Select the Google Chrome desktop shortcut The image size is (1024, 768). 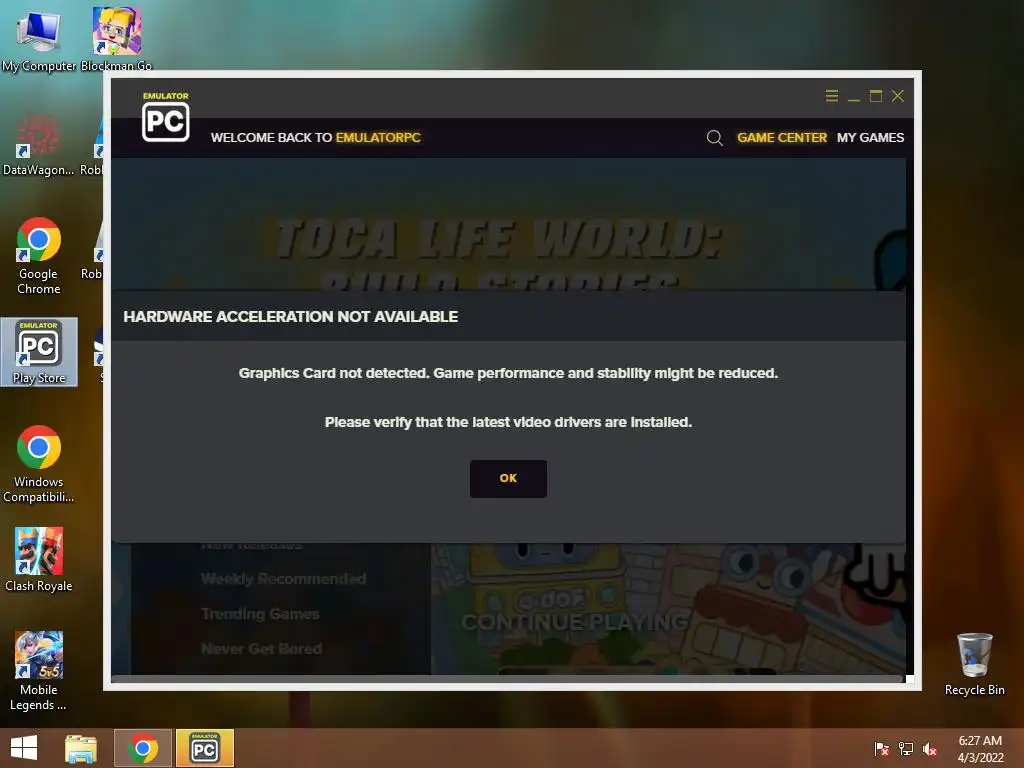(x=39, y=255)
